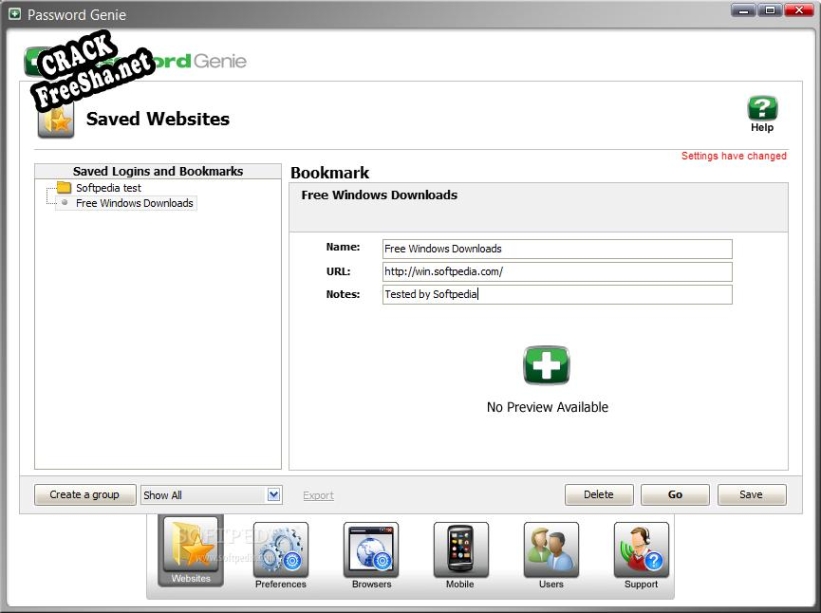This screenshot has width=821, height=613.
Task: Click the Export link
Action: (318, 496)
